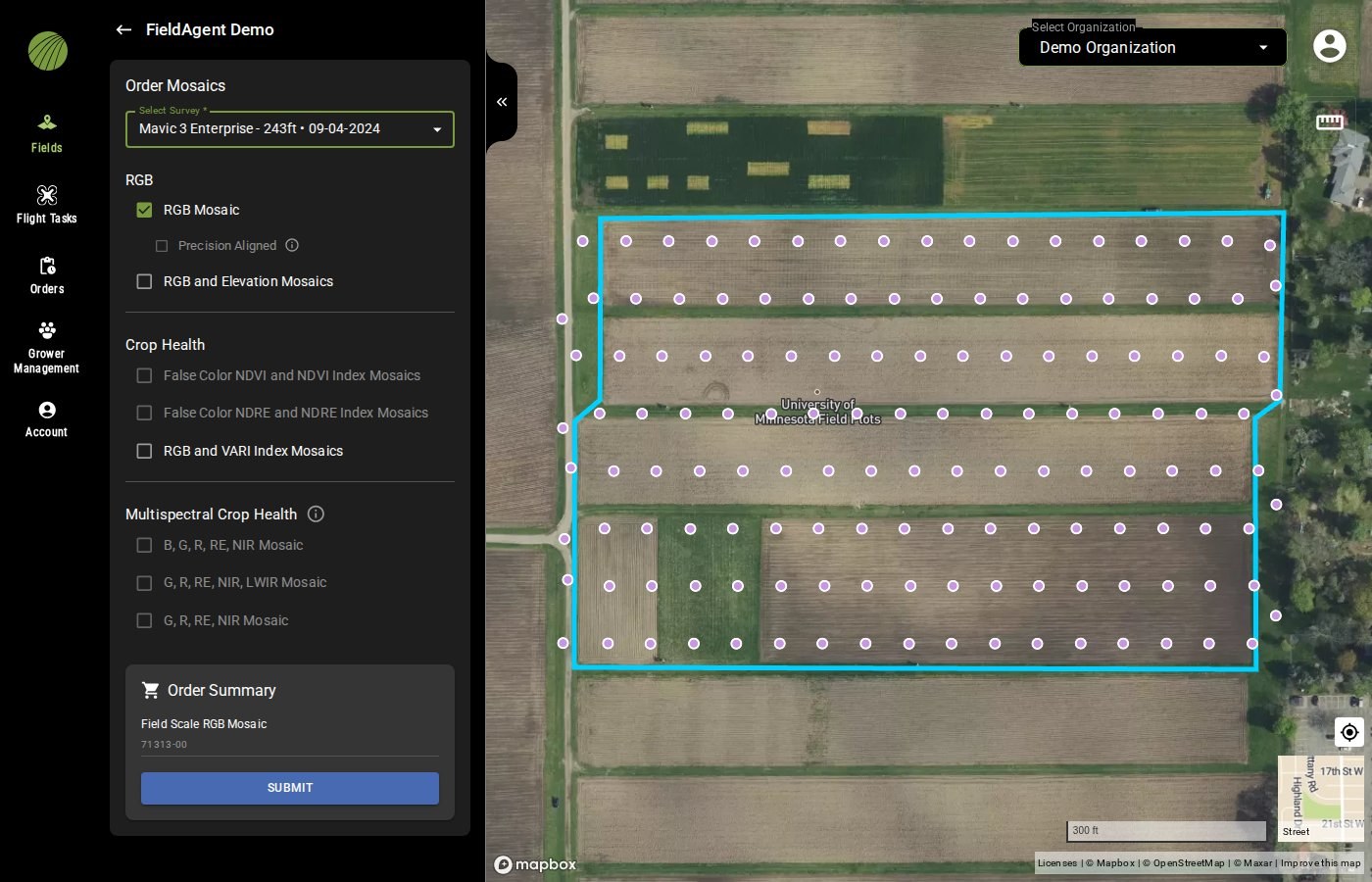Image resolution: width=1372 pixels, height=882 pixels.
Task: Submit the mosaic order
Action: (290, 788)
